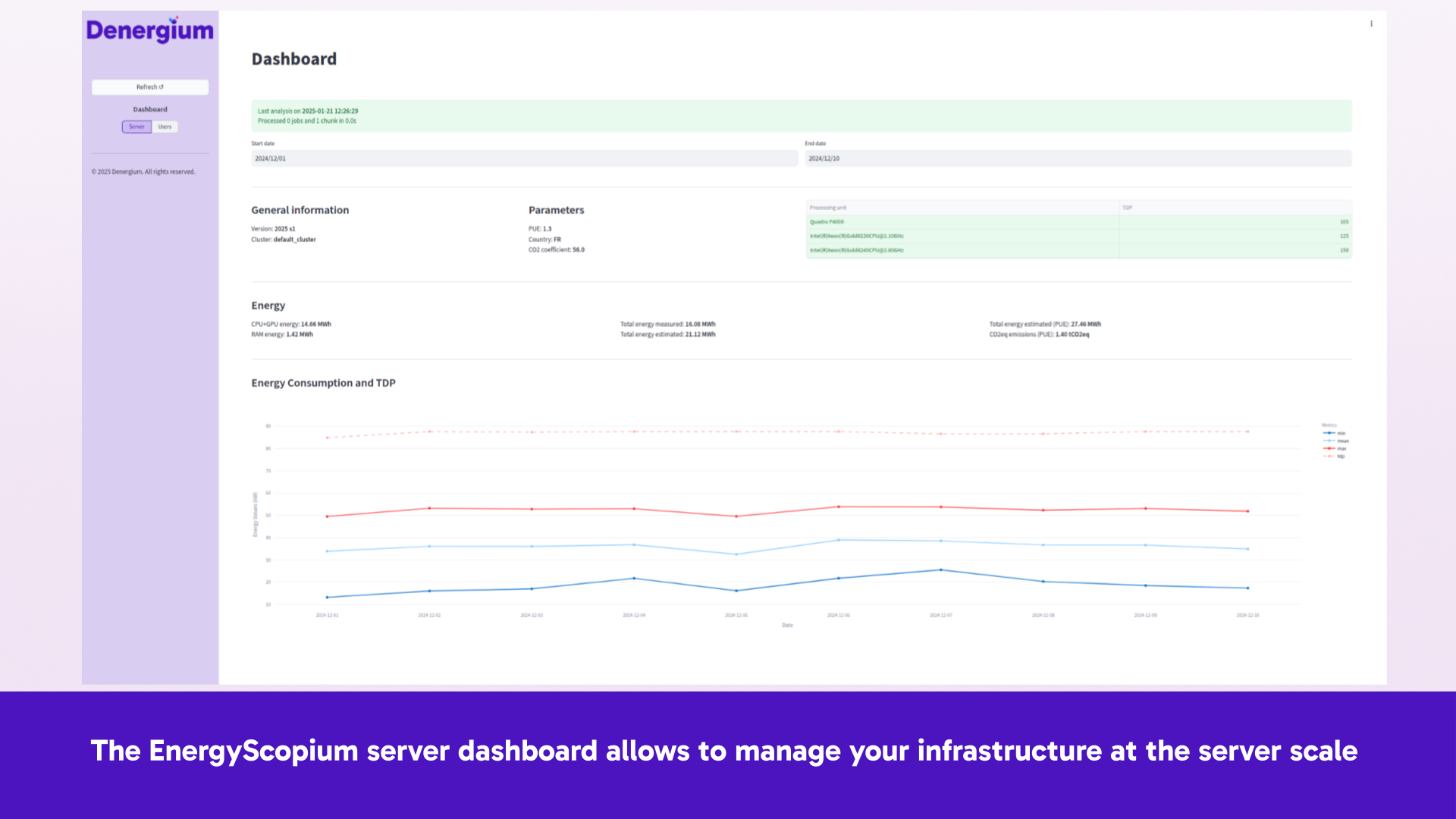Click the tdp line point on 2024-12-02
Image resolution: width=1456 pixels, height=819 pixels.
pyautogui.click(x=429, y=431)
